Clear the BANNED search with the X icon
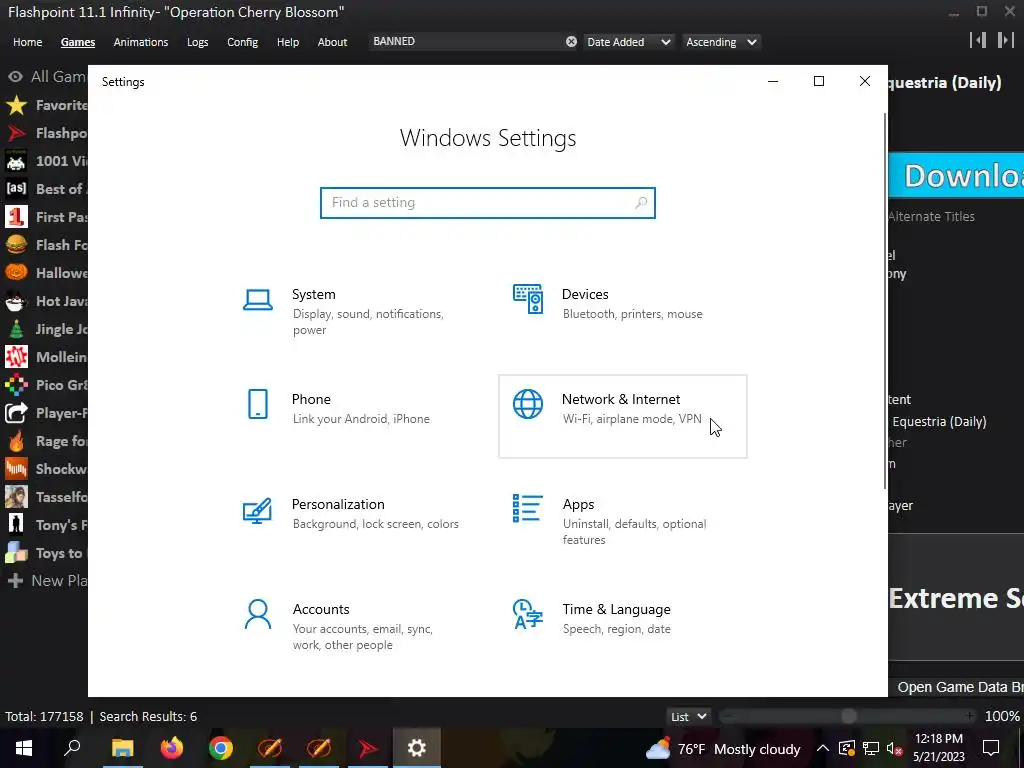The width and height of the screenshot is (1024, 768). (x=571, y=42)
